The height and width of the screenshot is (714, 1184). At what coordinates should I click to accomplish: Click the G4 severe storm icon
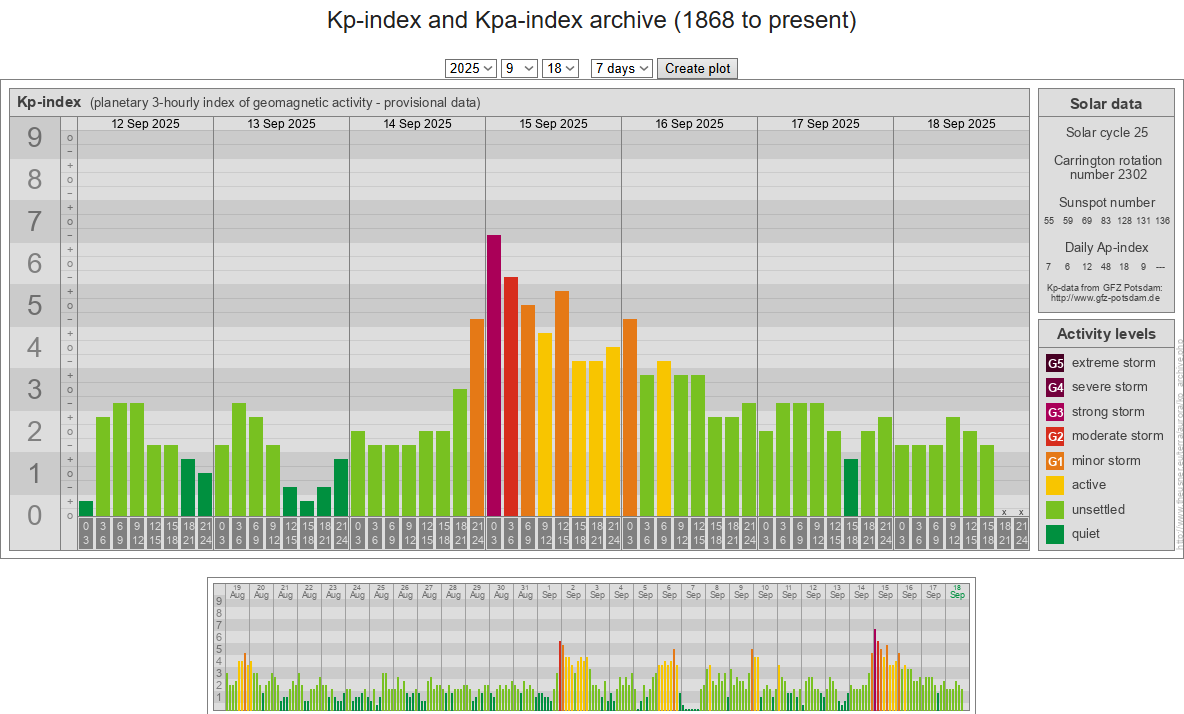(x=1055, y=387)
